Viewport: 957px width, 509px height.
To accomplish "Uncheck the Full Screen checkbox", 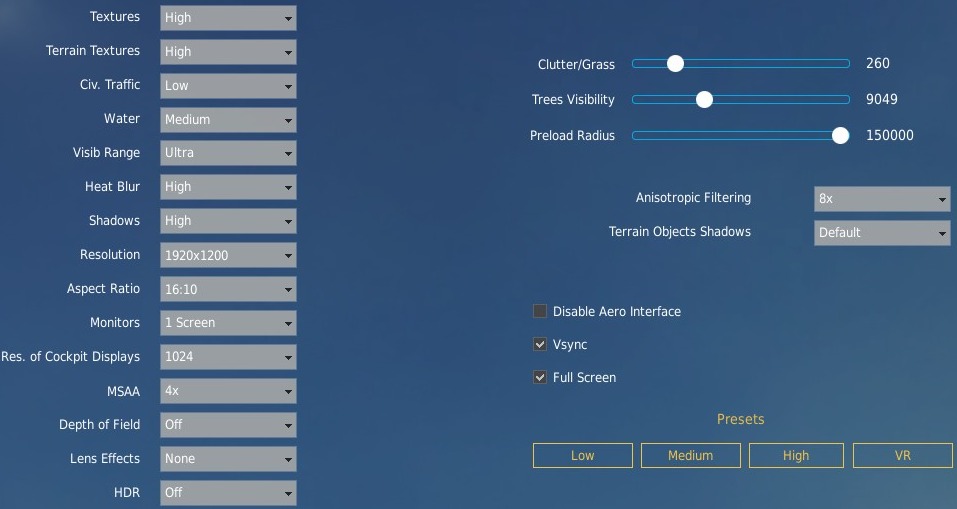I will coord(540,377).
